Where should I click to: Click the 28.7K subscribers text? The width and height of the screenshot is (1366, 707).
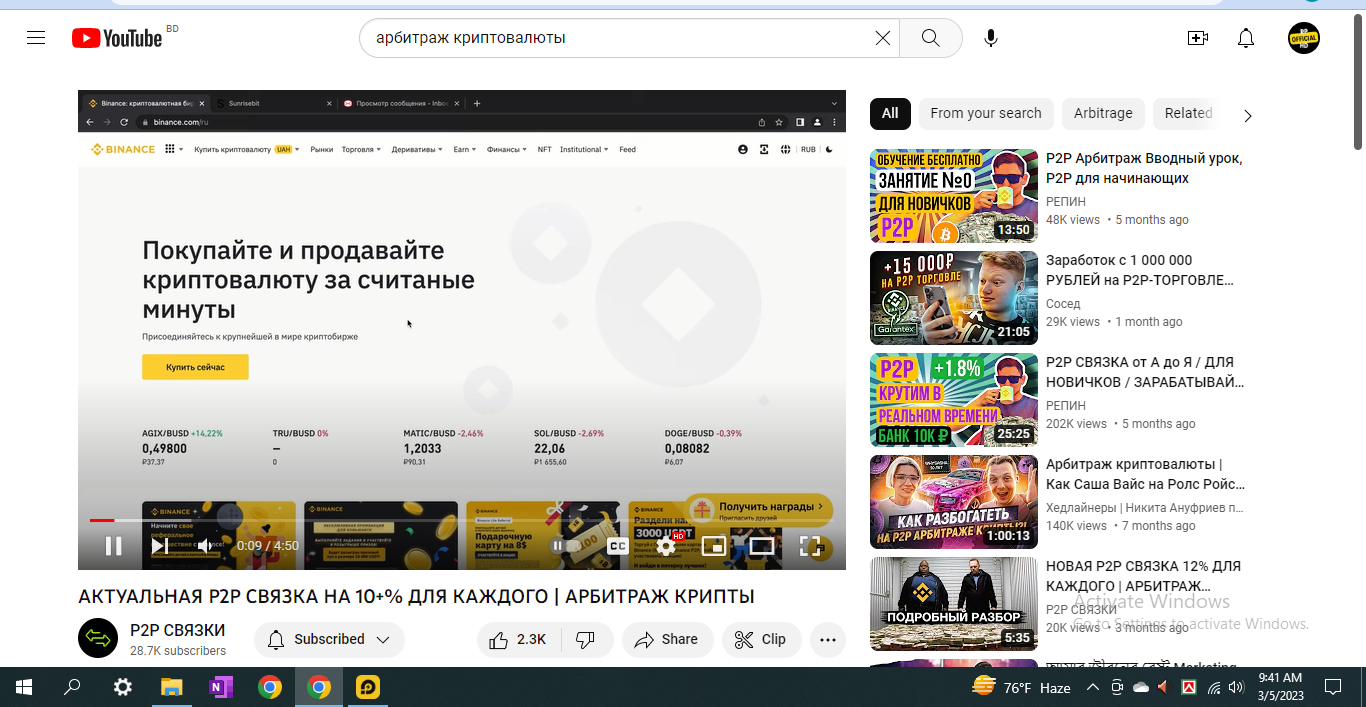coord(178,651)
